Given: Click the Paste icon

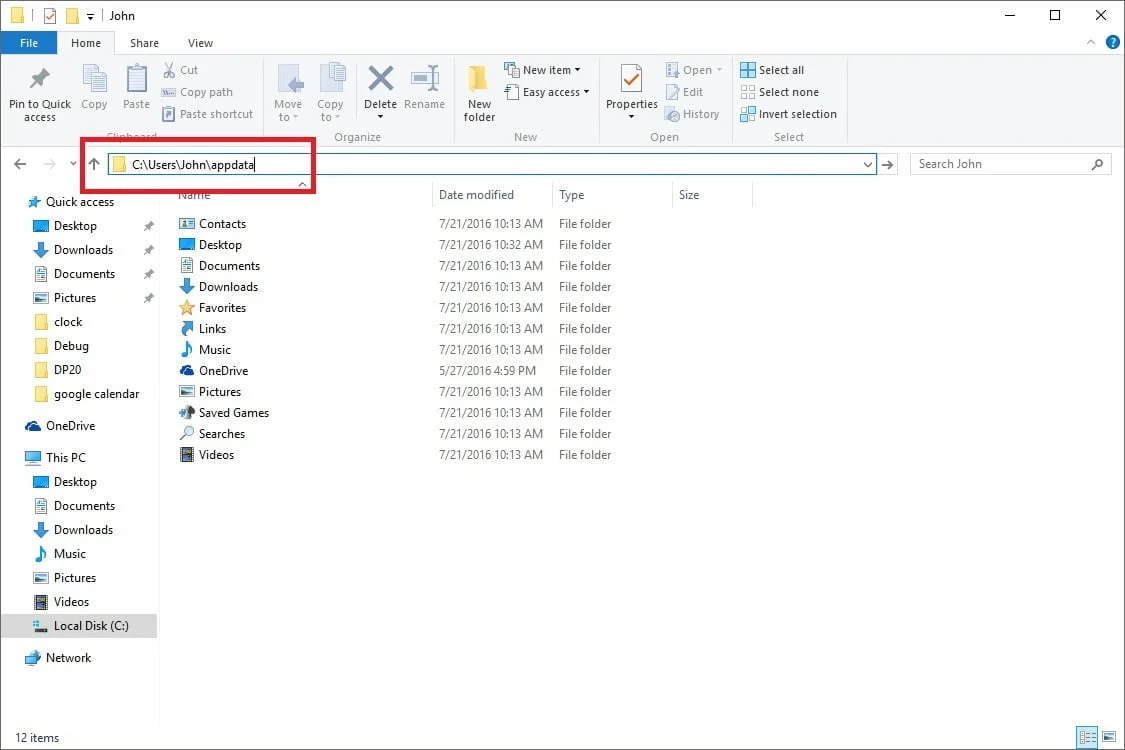Looking at the screenshot, I should pos(136,89).
